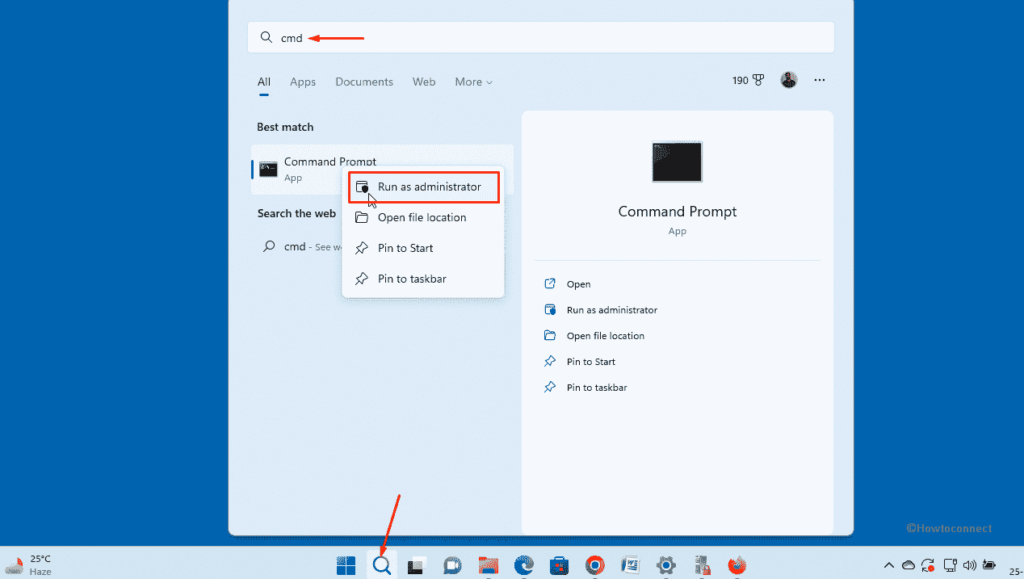Viewport: 1024px width, 579px height.
Task: Click the sync update tray icon
Action: click(928, 565)
